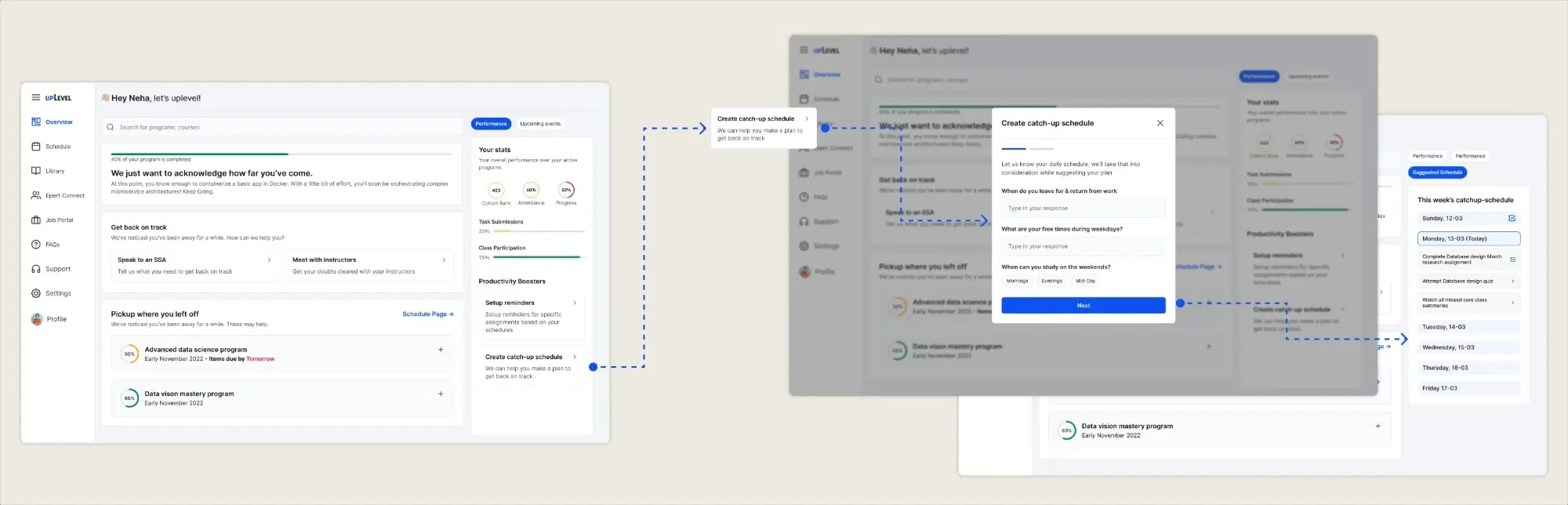1568x505 pixels.
Task: Expand Attempt Database design quiz in the catchup schedule
Action: tap(1512, 281)
